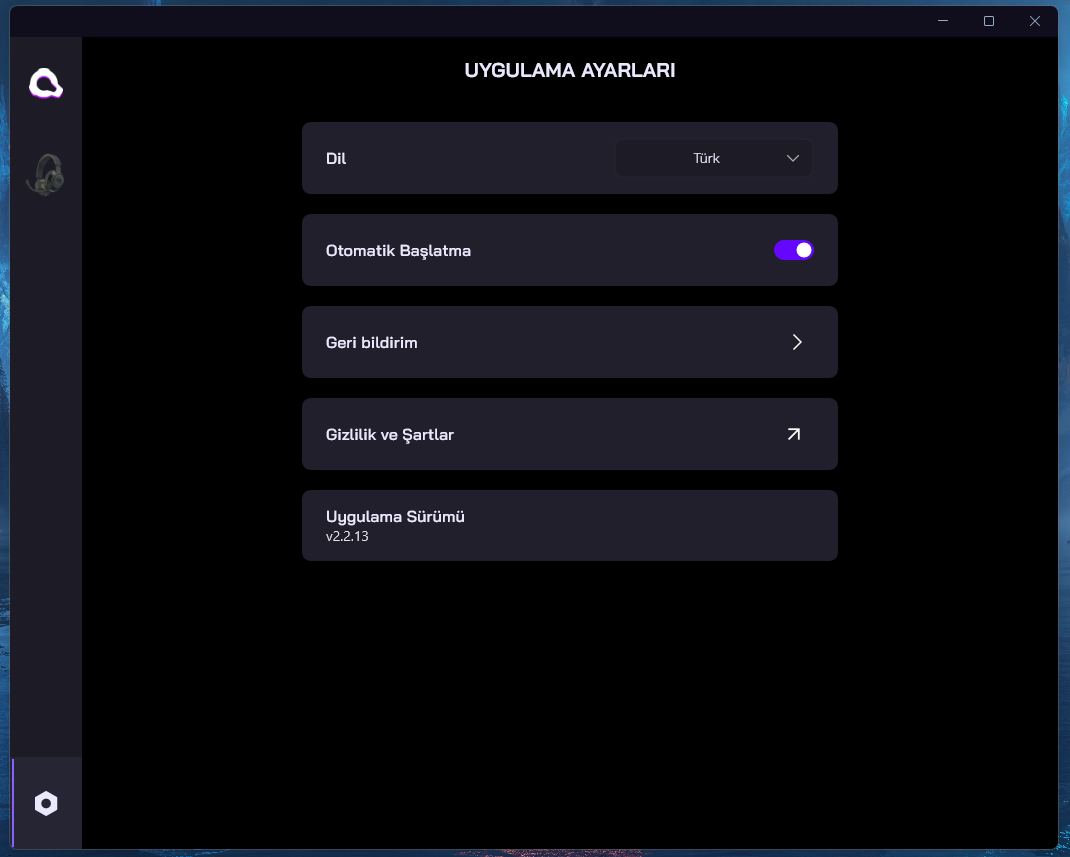Open the Dil language dropdown

pos(714,158)
